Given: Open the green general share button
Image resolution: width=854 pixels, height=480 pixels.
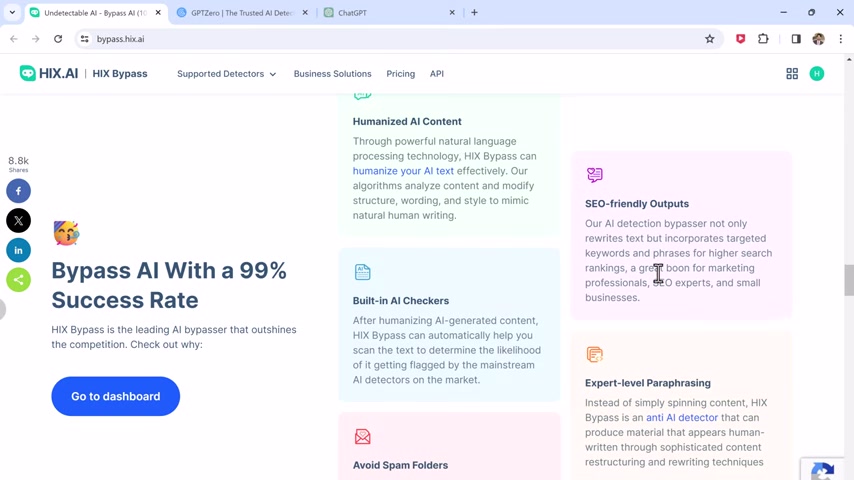Looking at the screenshot, I should click(x=19, y=280).
